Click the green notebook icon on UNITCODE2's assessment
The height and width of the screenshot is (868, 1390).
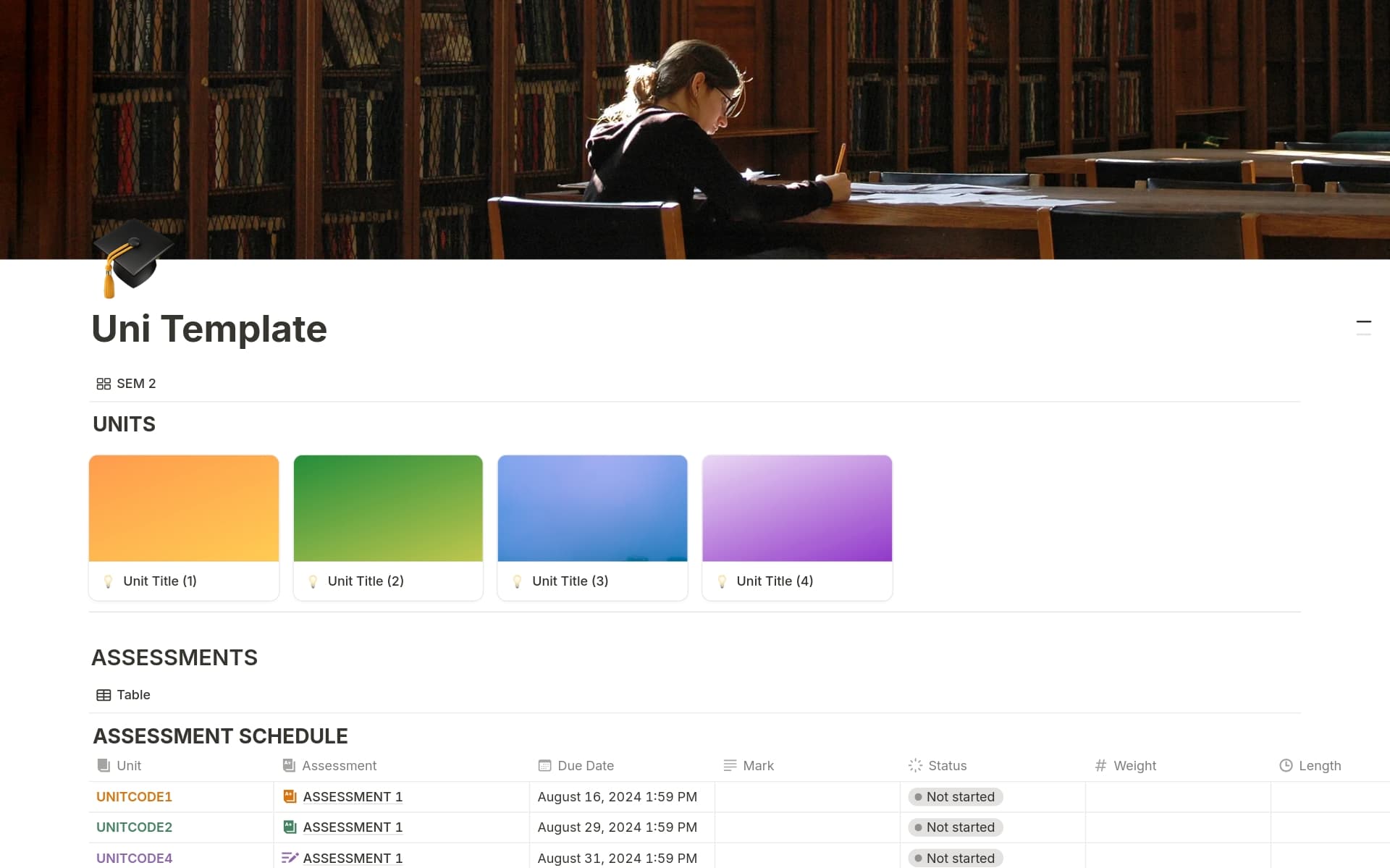coord(290,827)
